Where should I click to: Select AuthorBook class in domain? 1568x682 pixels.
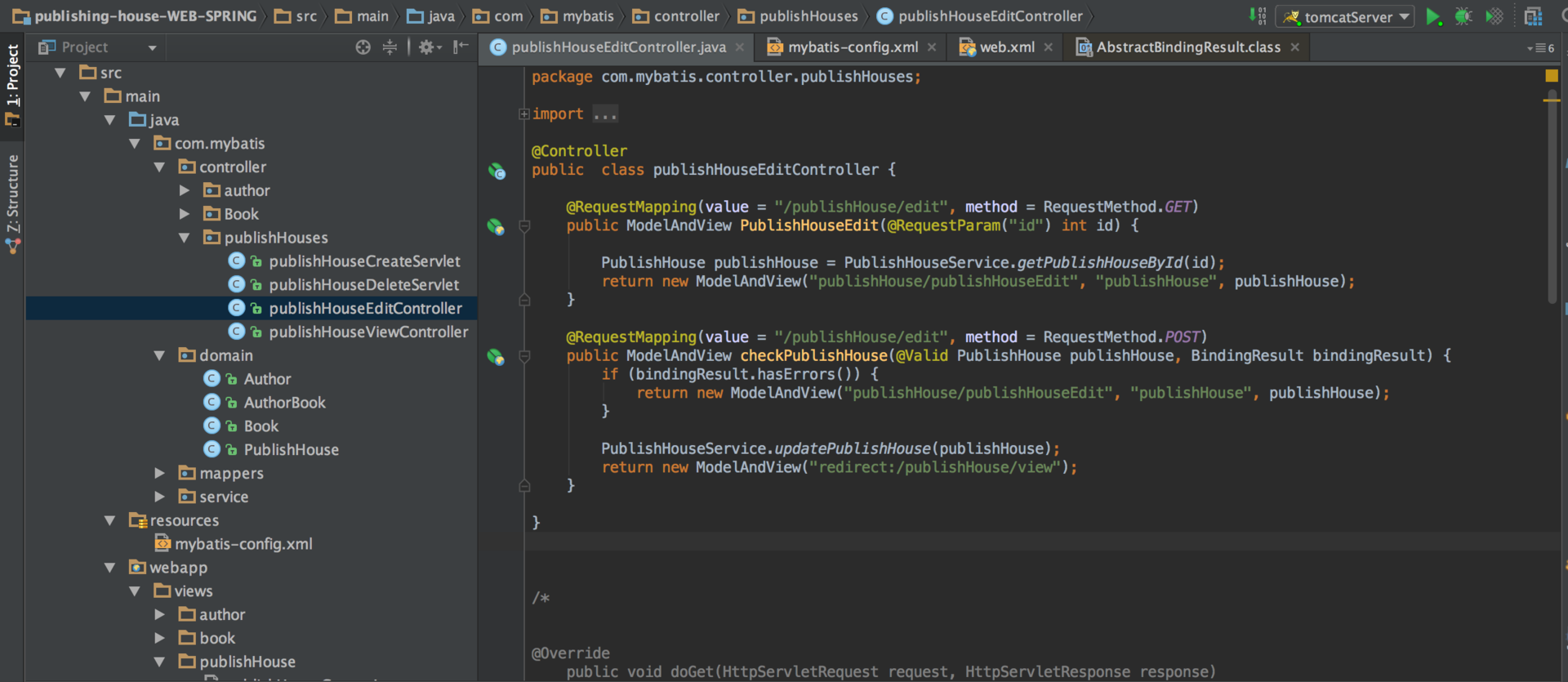[x=284, y=403]
